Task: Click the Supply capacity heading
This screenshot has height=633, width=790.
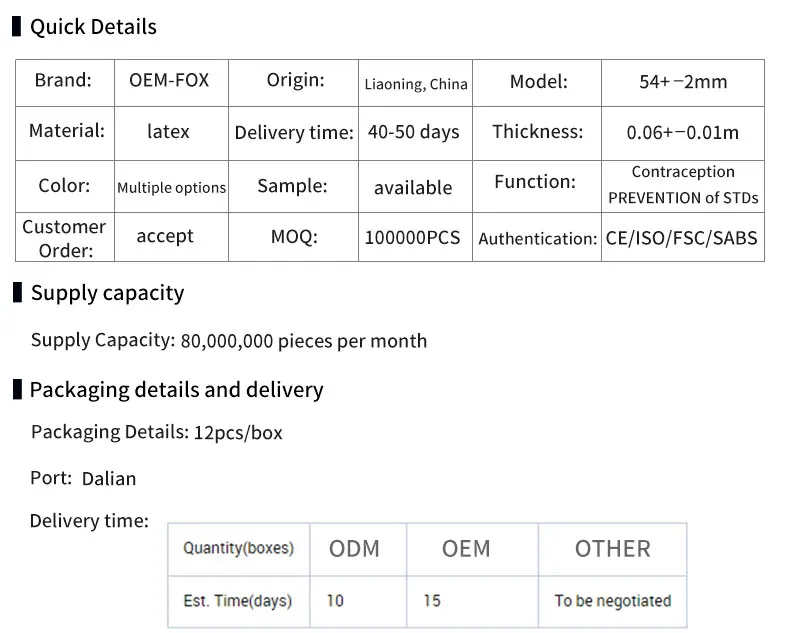Action: [x=107, y=293]
